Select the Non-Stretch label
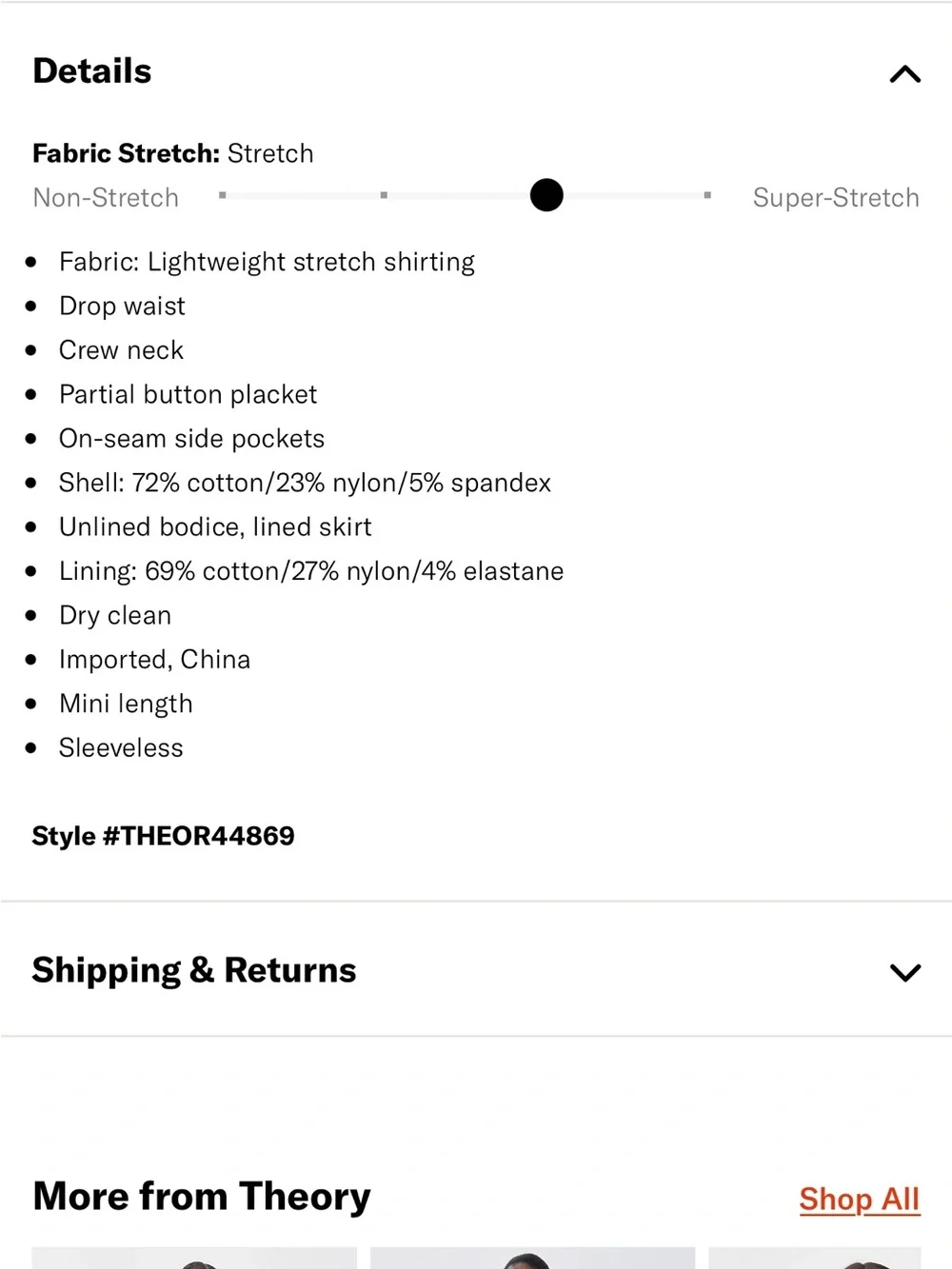 (106, 197)
